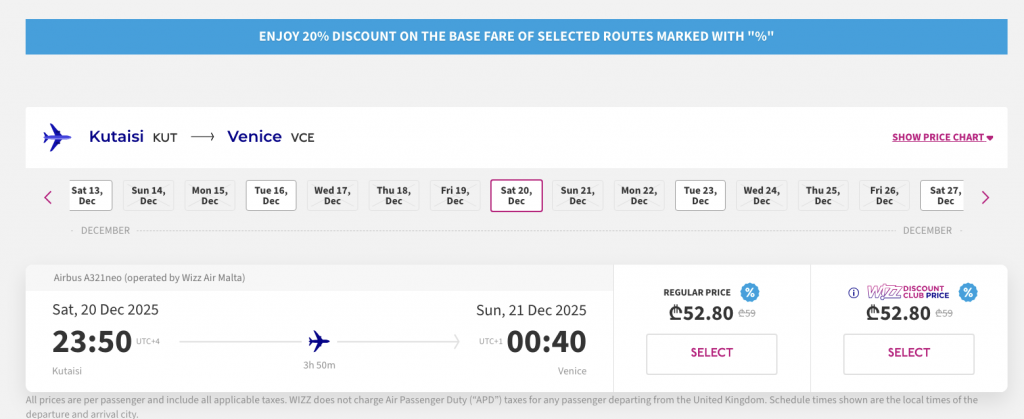
Task: Click the percent badge on Discount Club Price
Action: 967,292
